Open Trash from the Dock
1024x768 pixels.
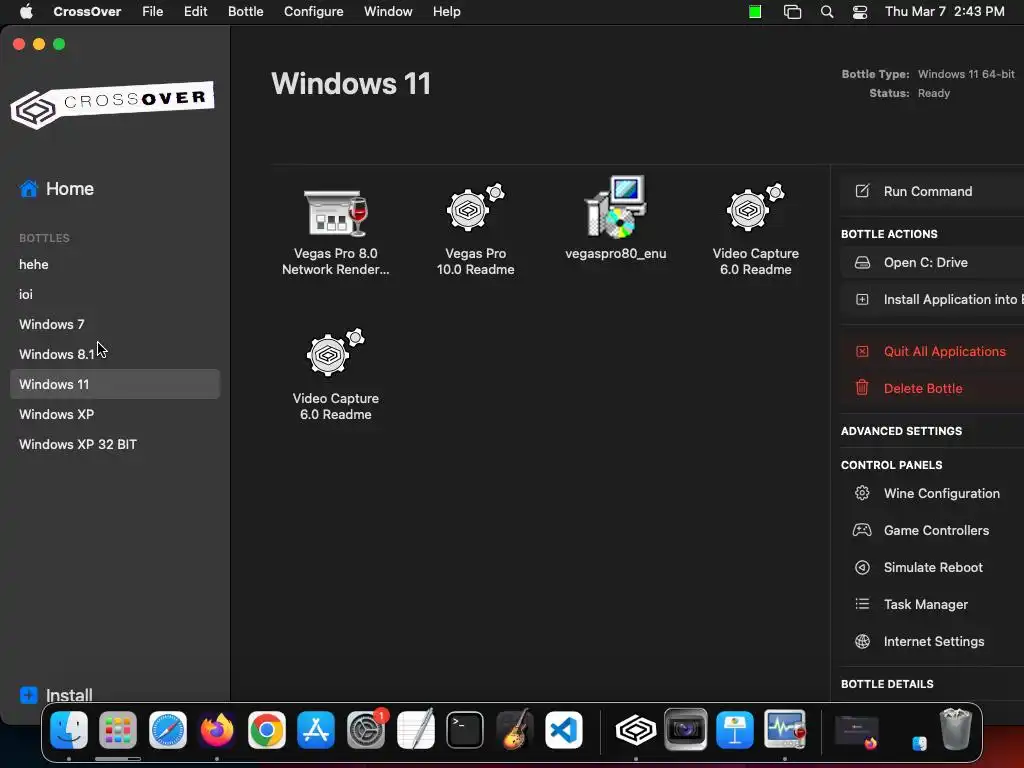pyautogui.click(x=955, y=729)
